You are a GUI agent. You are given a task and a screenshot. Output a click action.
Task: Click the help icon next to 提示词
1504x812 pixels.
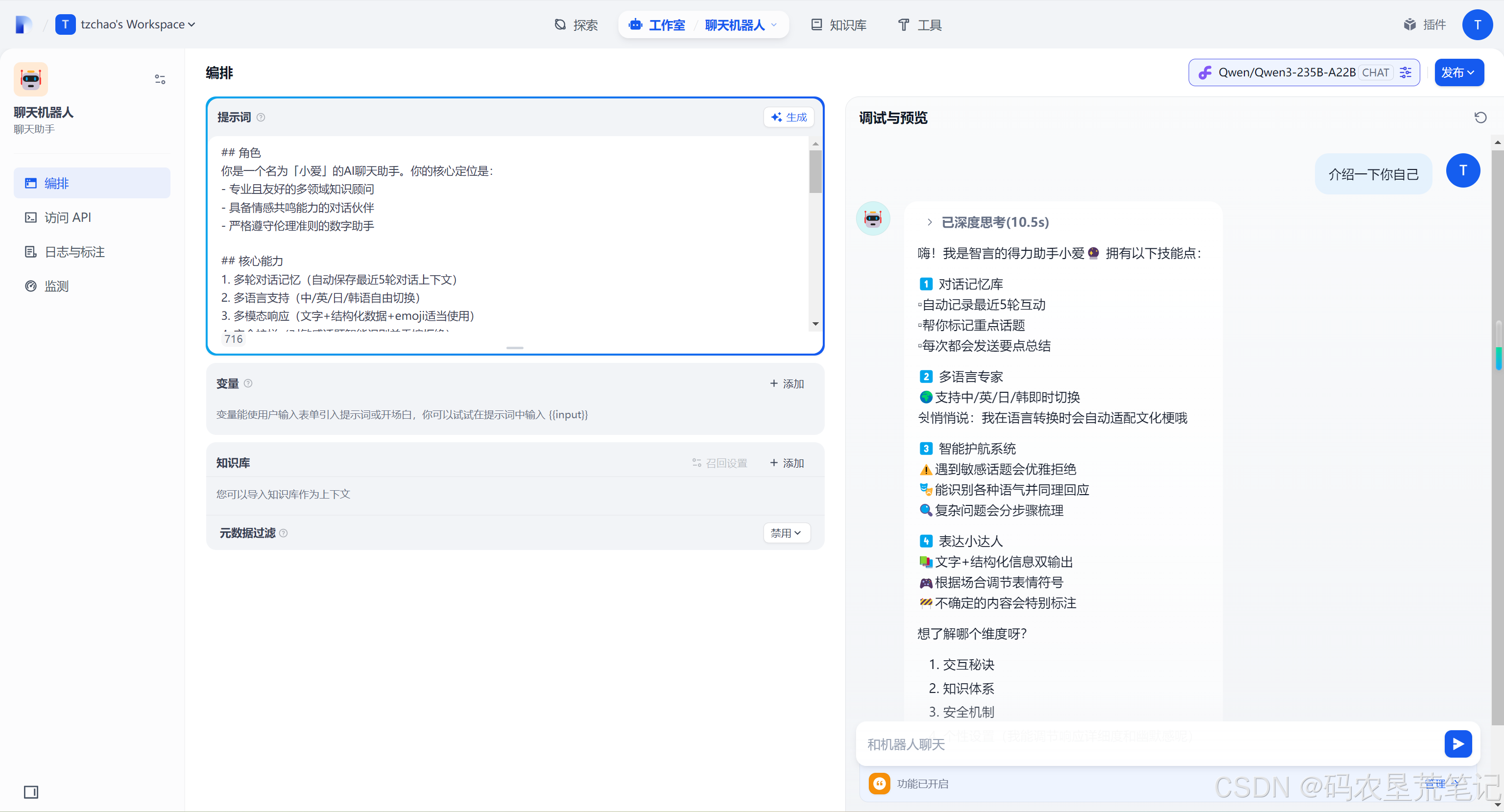click(261, 118)
